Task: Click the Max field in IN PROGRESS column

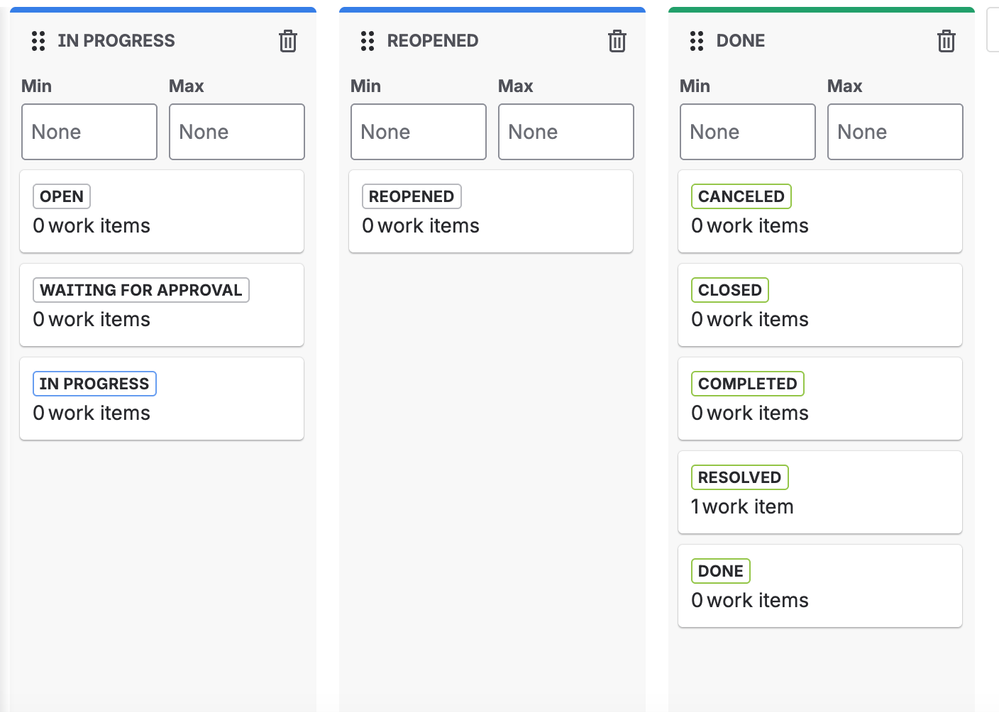Action: [x=236, y=132]
